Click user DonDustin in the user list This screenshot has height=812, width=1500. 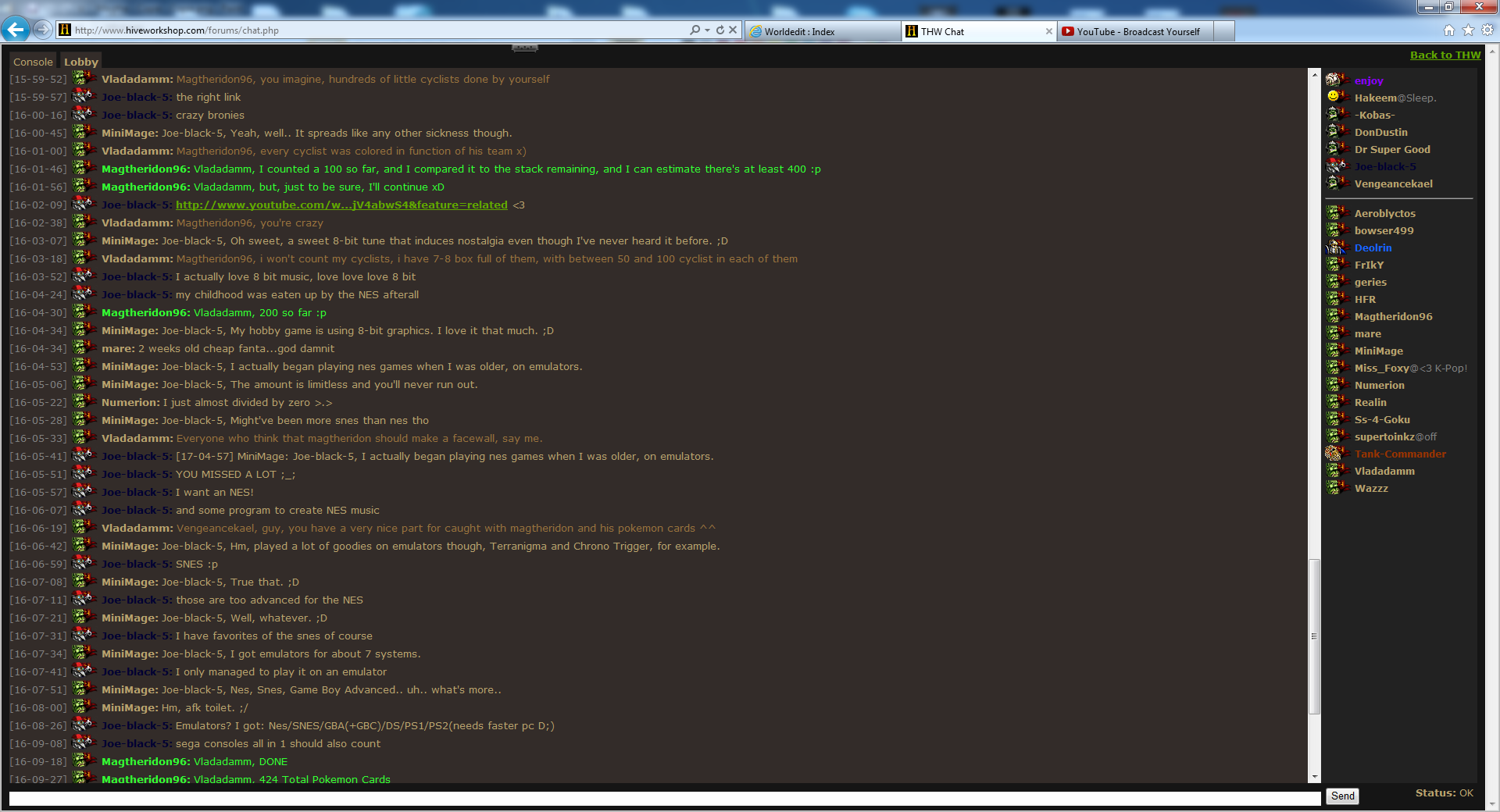click(x=1380, y=132)
